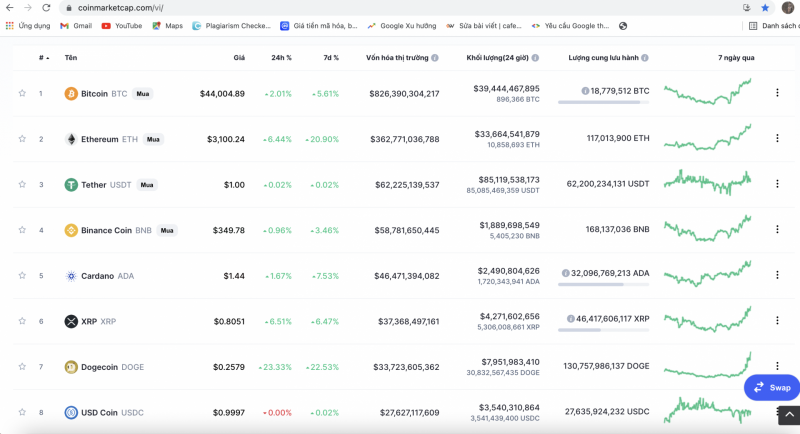Click the Cardano logo icon

(x=71, y=276)
